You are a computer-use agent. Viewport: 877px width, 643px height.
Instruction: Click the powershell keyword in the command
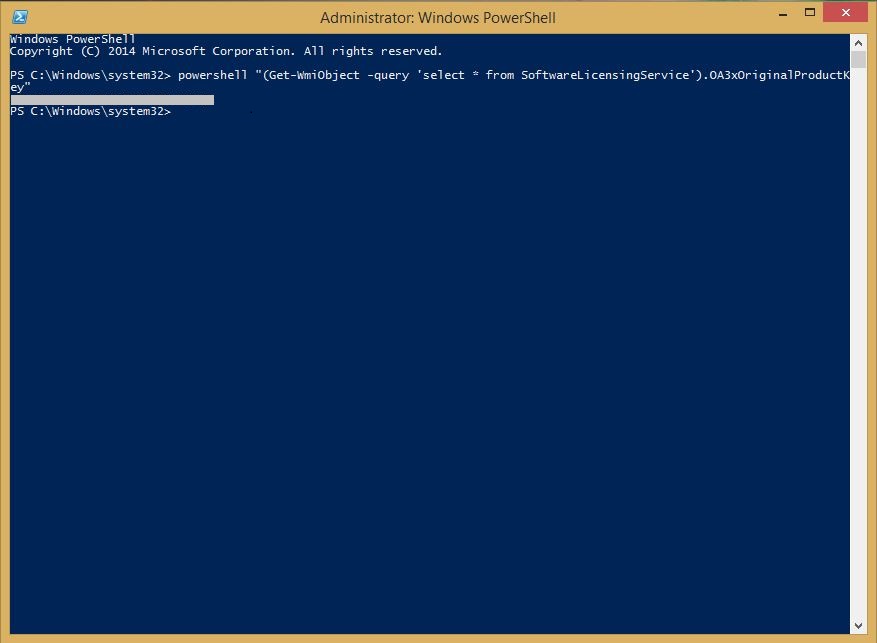coord(214,74)
